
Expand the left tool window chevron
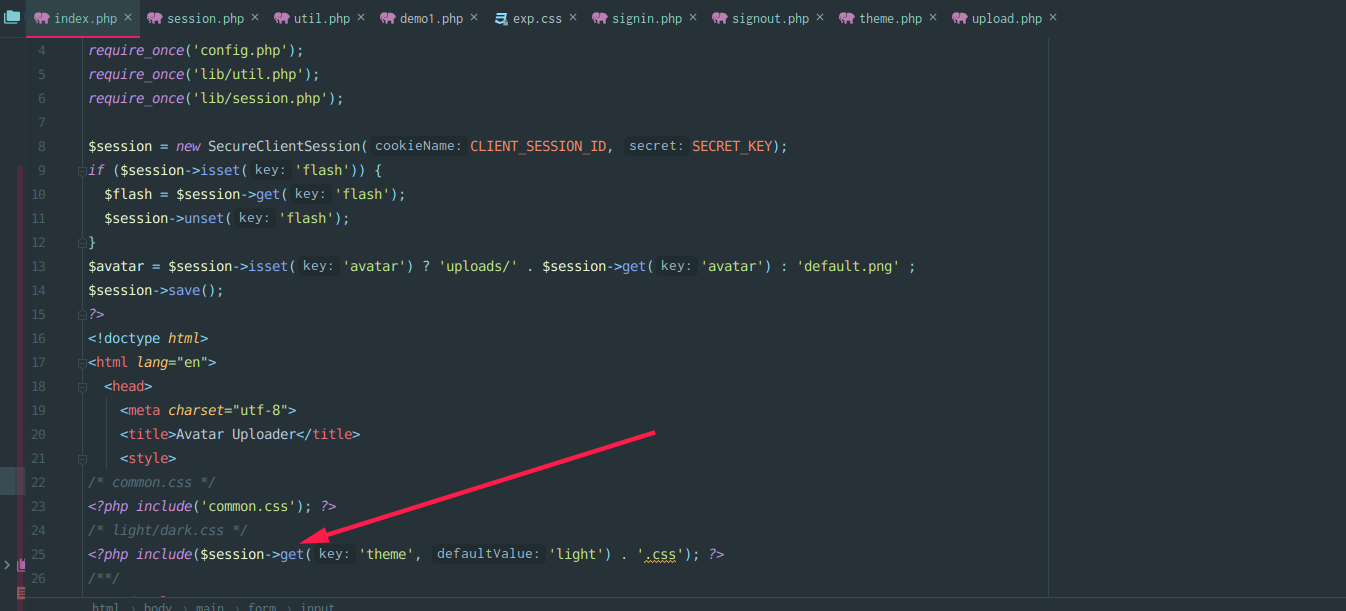coord(7,565)
